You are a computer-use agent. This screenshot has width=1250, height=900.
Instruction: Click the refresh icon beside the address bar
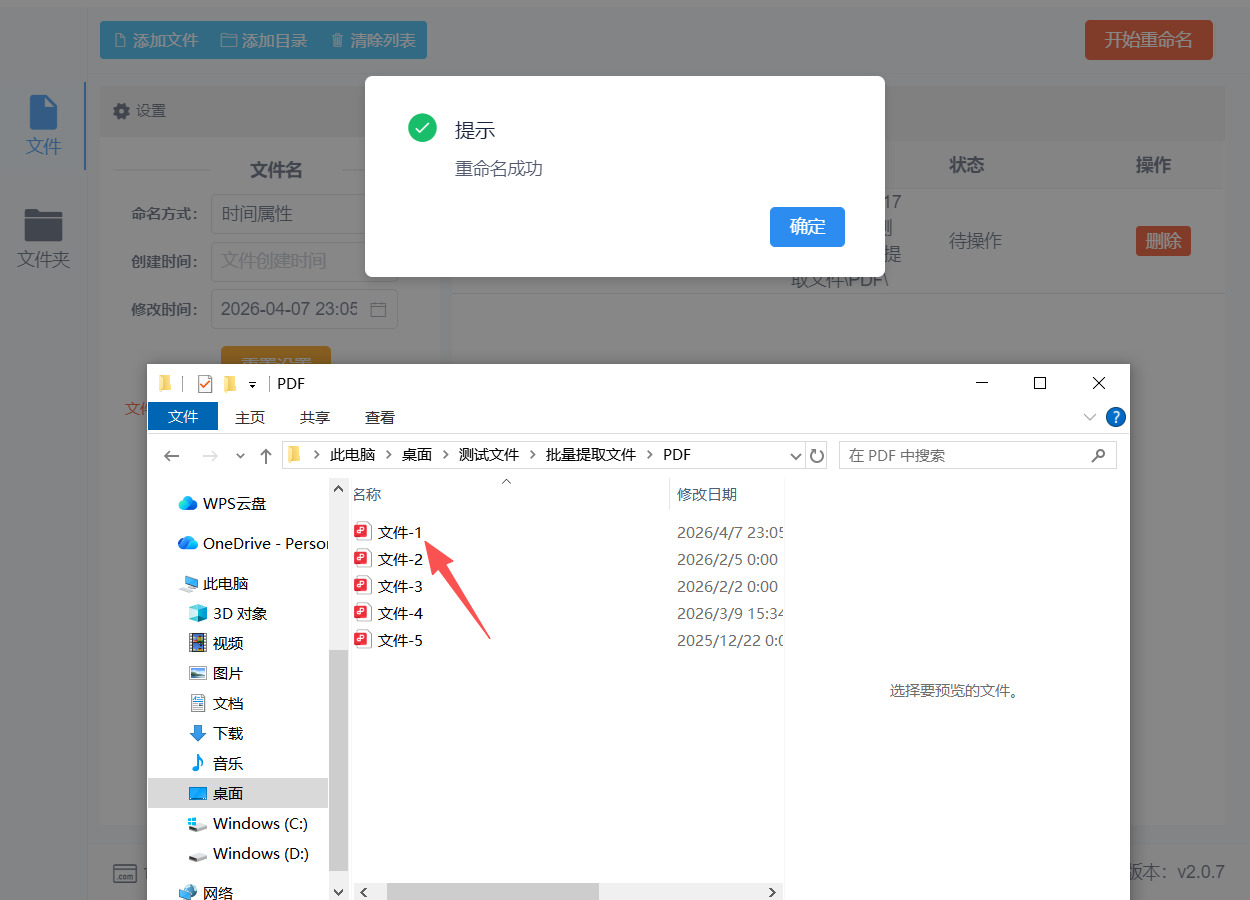tap(817, 454)
